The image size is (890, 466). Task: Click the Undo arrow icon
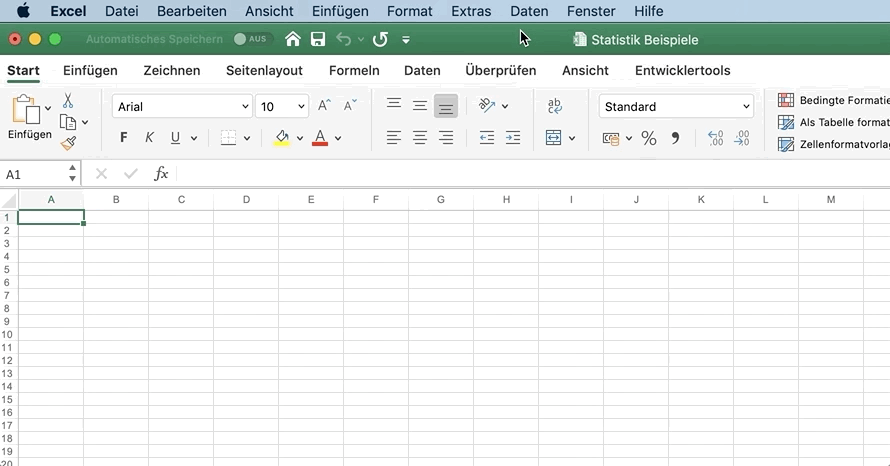(343, 39)
